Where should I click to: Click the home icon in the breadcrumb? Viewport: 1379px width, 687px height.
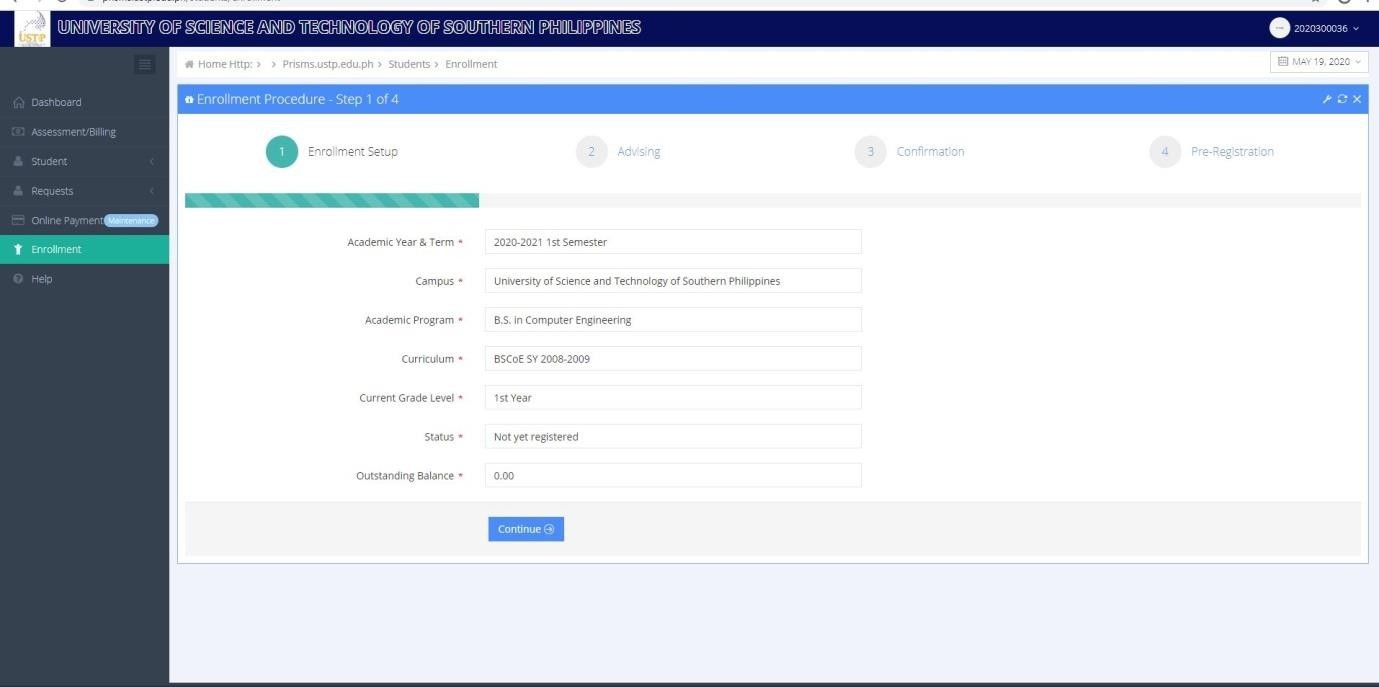click(x=190, y=64)
